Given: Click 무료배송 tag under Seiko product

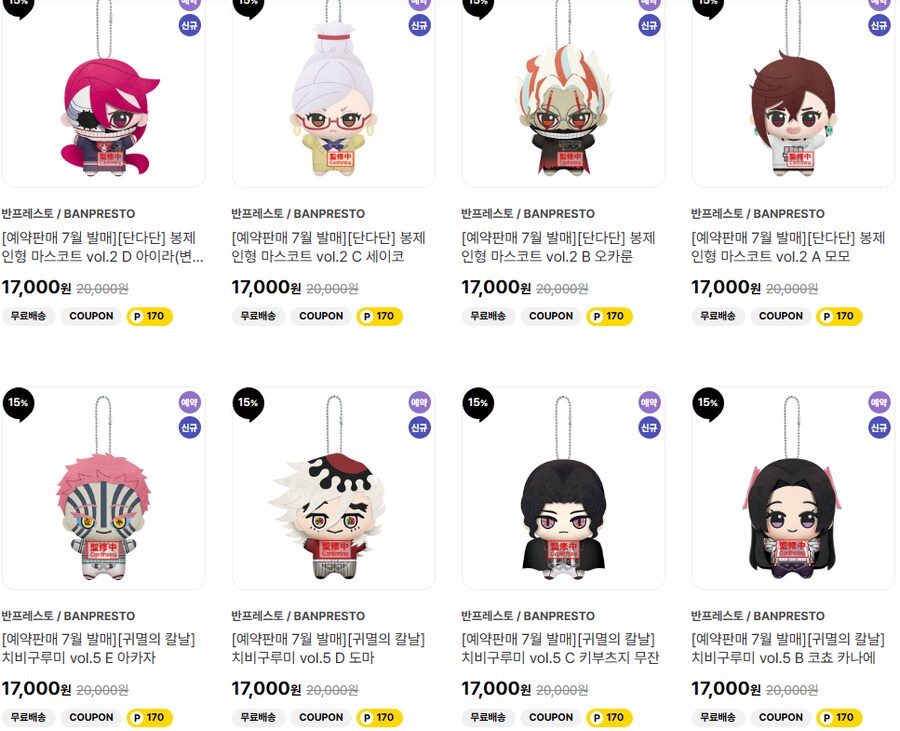Looking at the screenshot, I should tap(258, 316).
